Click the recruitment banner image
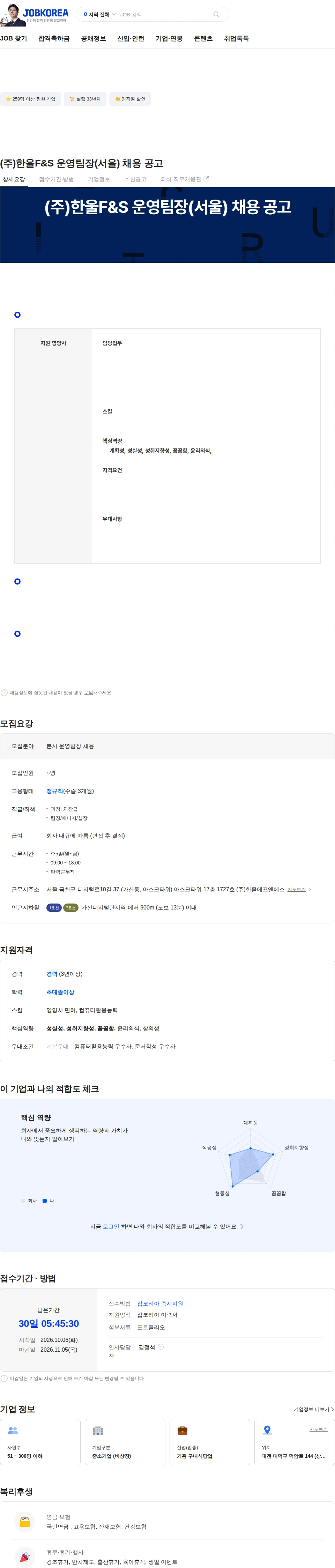The height and width of the screenshot is (1568, 335). (167, 225)
